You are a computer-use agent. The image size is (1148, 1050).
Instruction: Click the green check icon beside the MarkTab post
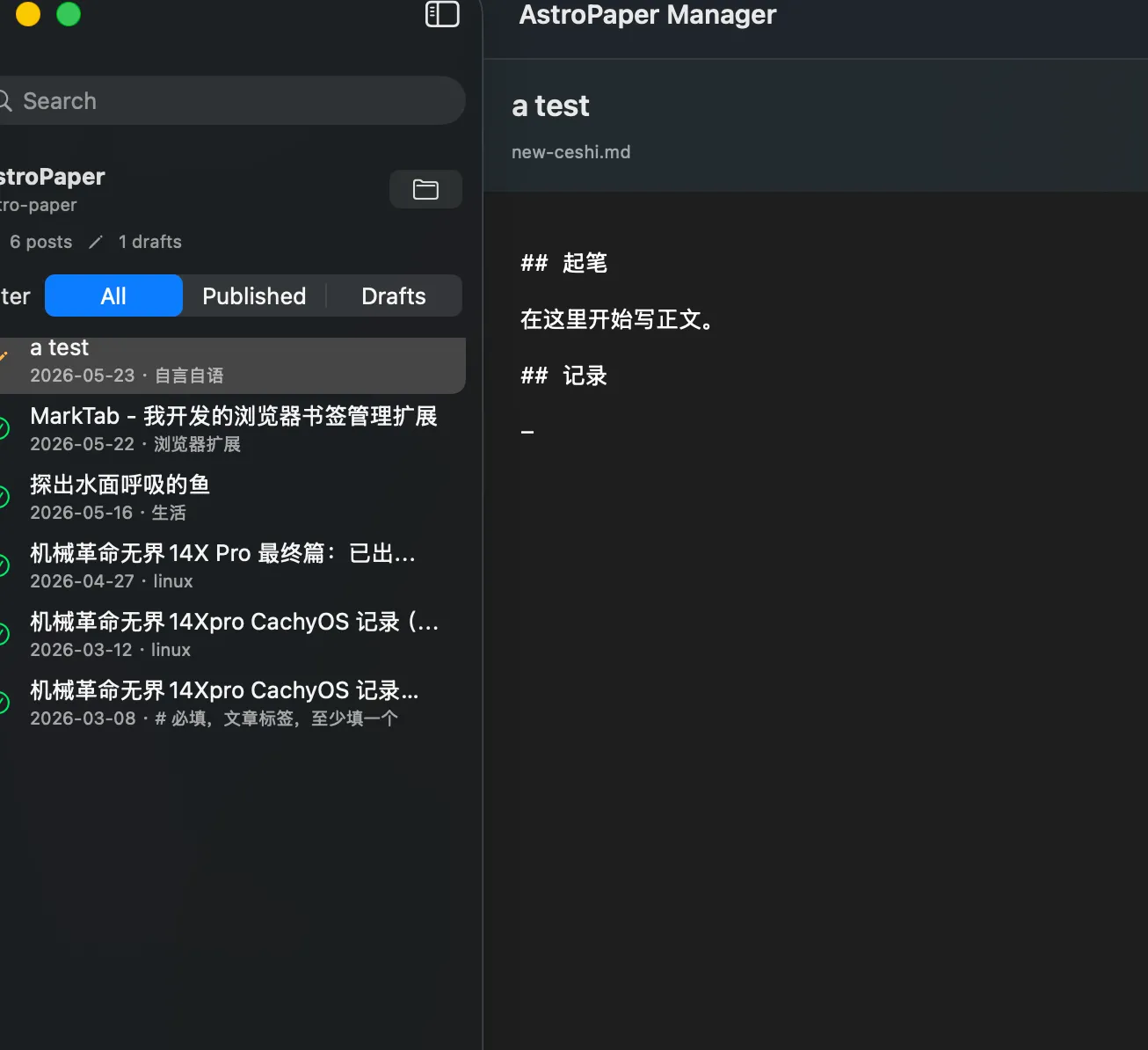(3, 428)
